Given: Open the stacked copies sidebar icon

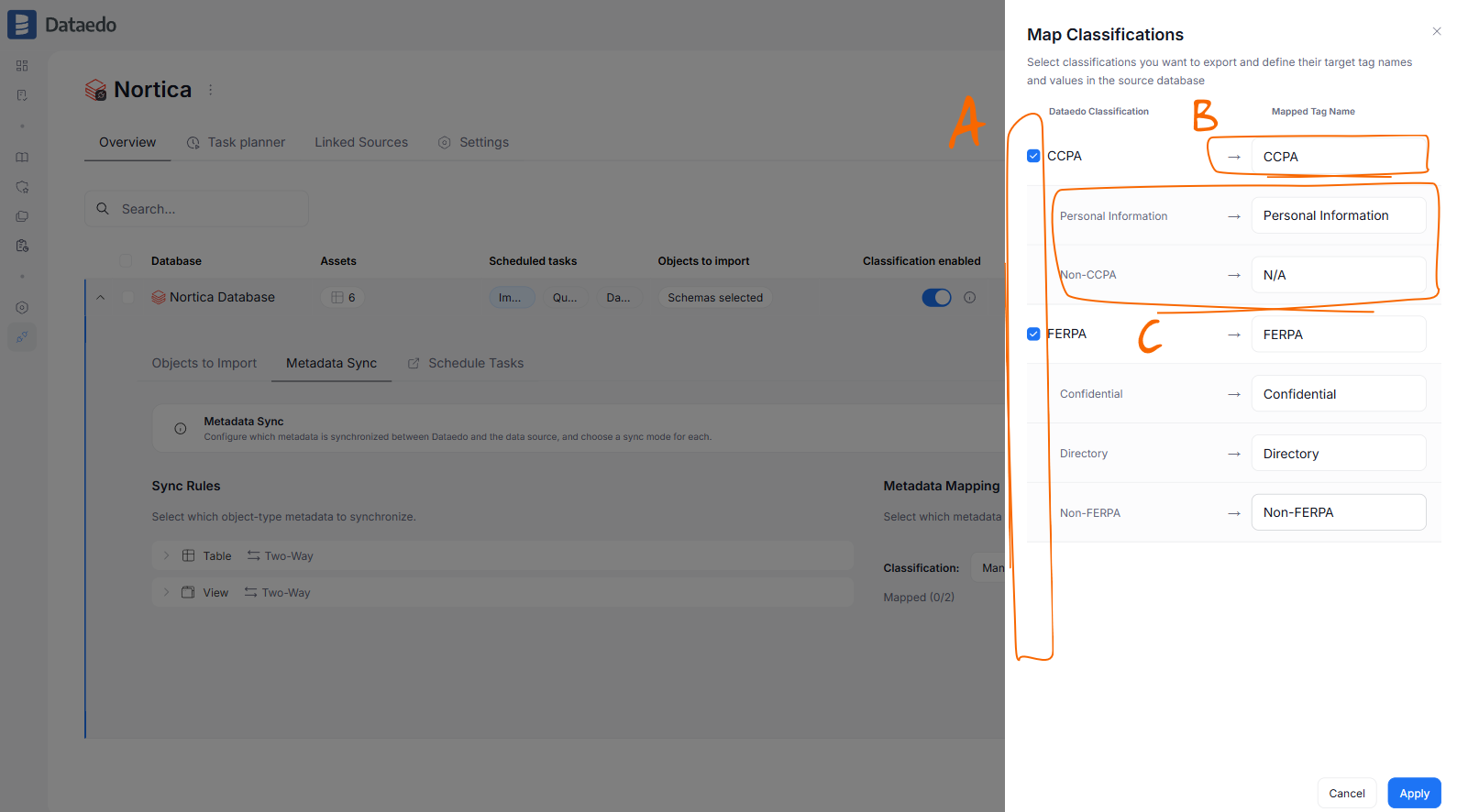Looking at the screenshot, I should [22, 216].
